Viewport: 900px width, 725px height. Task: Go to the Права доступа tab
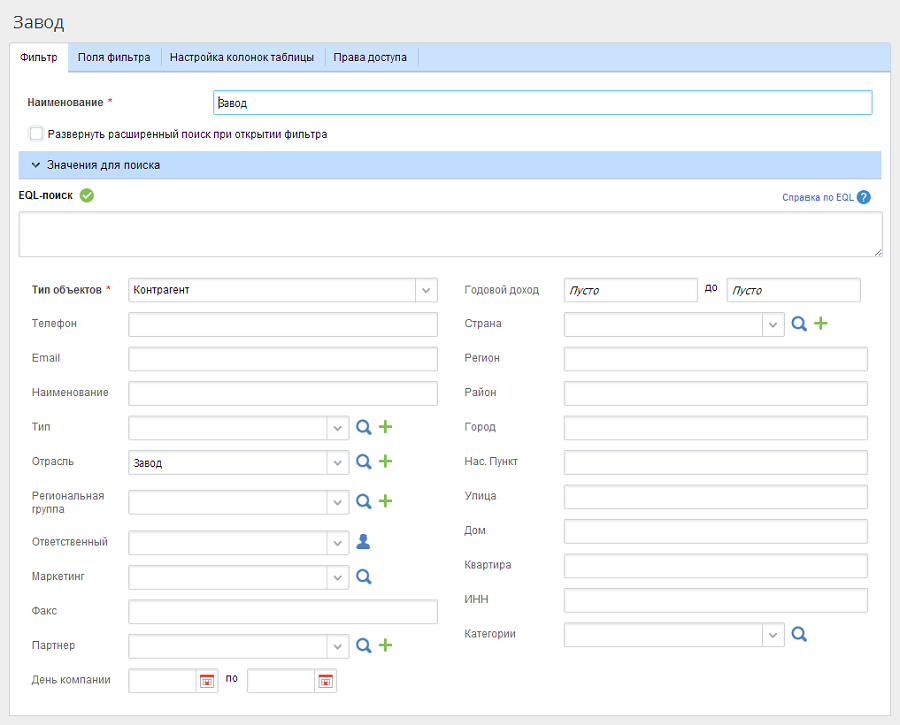point(370,58)
